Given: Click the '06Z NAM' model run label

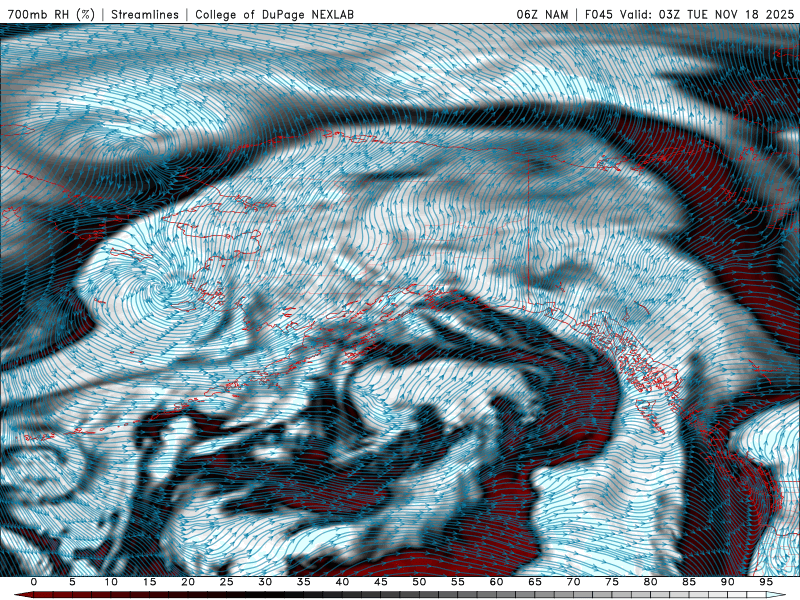Looking at the screenshot, I should click(542, 14).
